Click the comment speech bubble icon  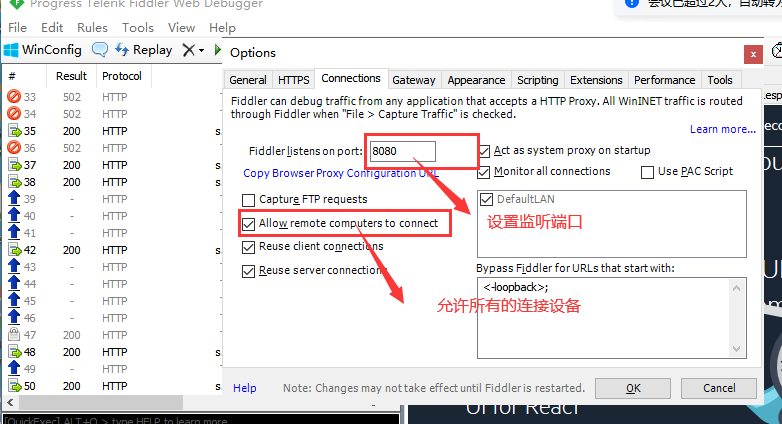100,50
